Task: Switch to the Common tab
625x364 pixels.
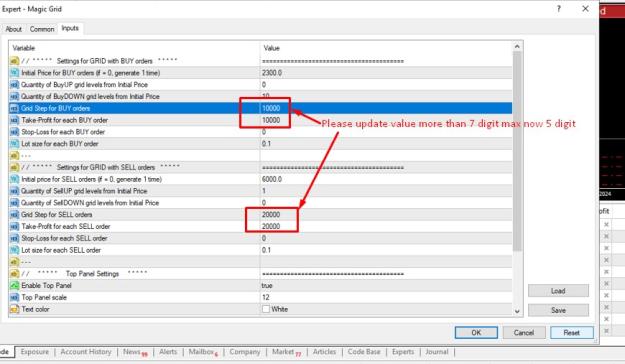Action: pos(42,29)
